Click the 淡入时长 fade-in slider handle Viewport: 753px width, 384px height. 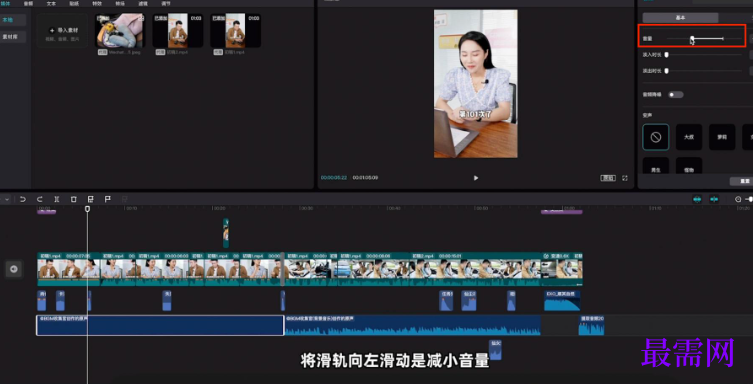point(667,55)
